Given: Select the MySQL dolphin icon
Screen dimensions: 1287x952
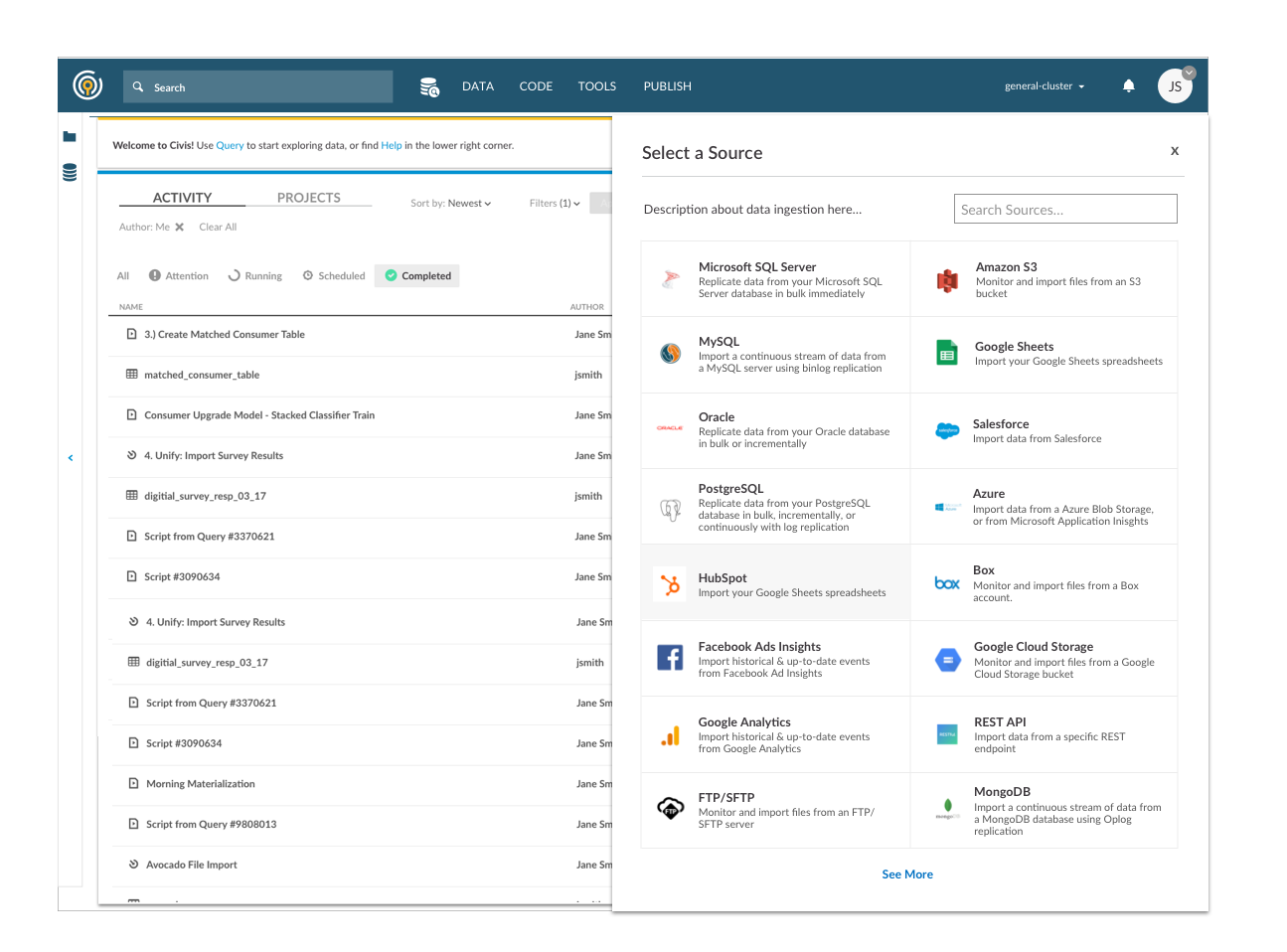Looking at the screenshot, I should 671,353.
